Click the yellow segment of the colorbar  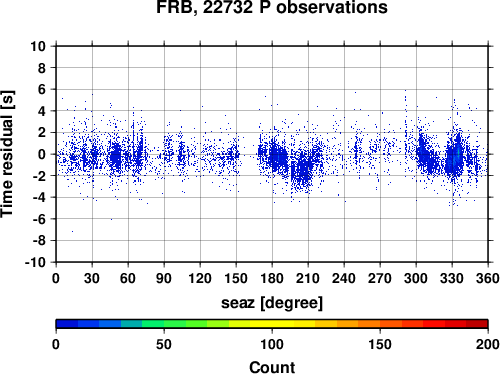[272, 324]
